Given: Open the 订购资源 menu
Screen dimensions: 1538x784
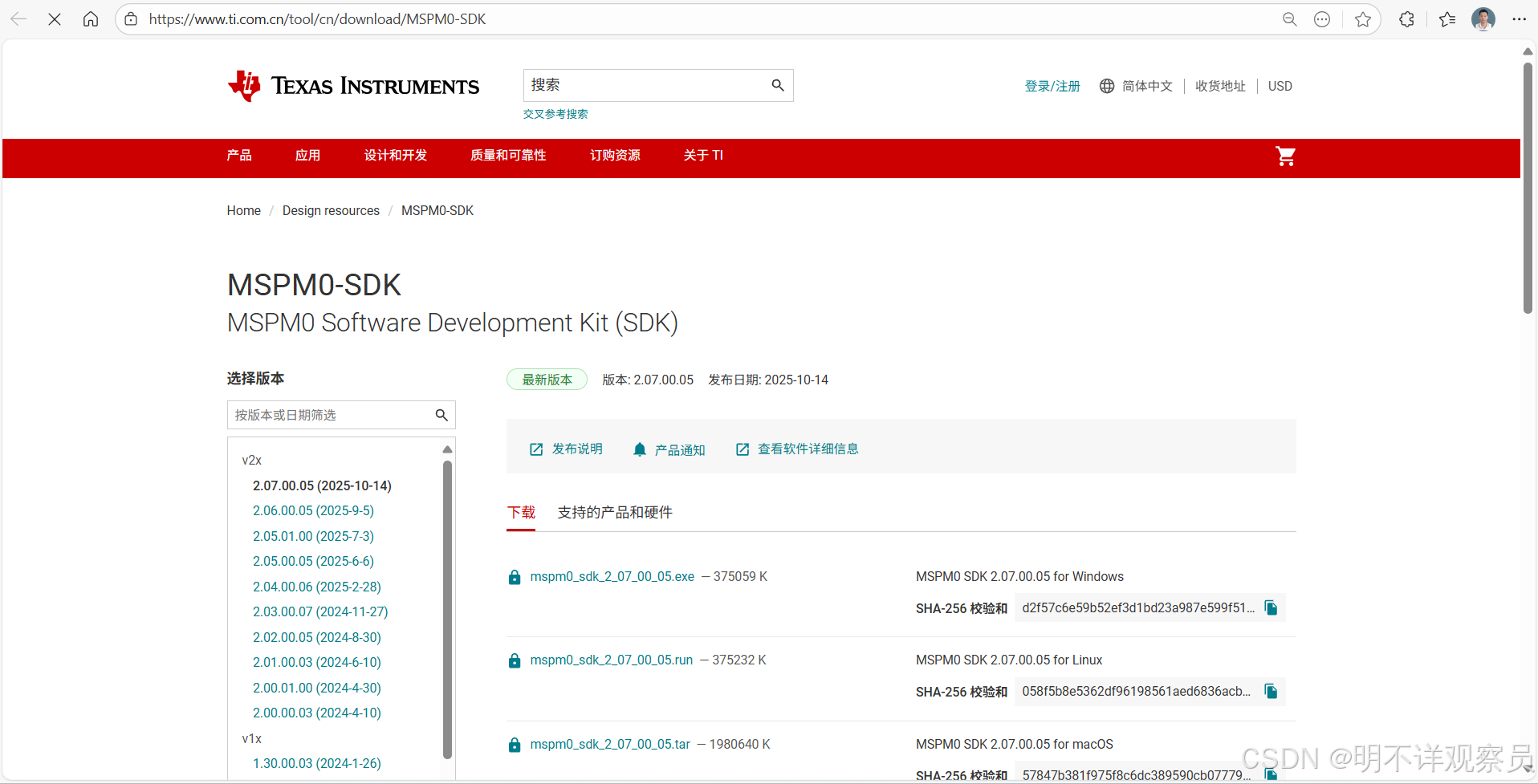Looking at the screenshot, I should click(x=615, y=156).
